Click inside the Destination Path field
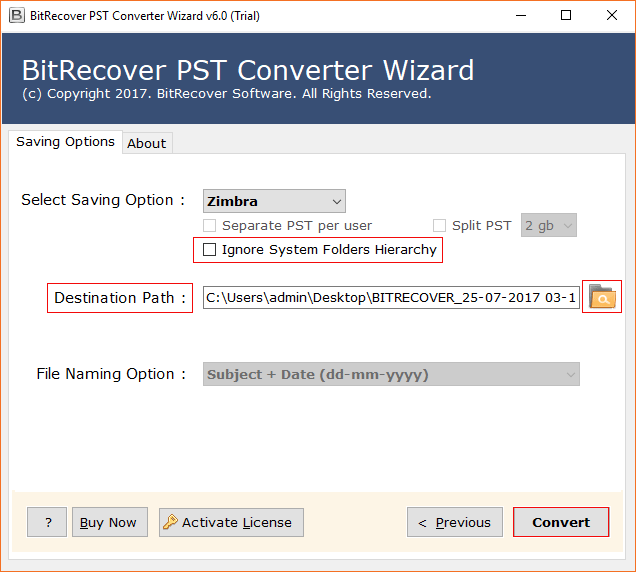The width and height of the screenshot is (636, 572). click(x=390, y=298)
